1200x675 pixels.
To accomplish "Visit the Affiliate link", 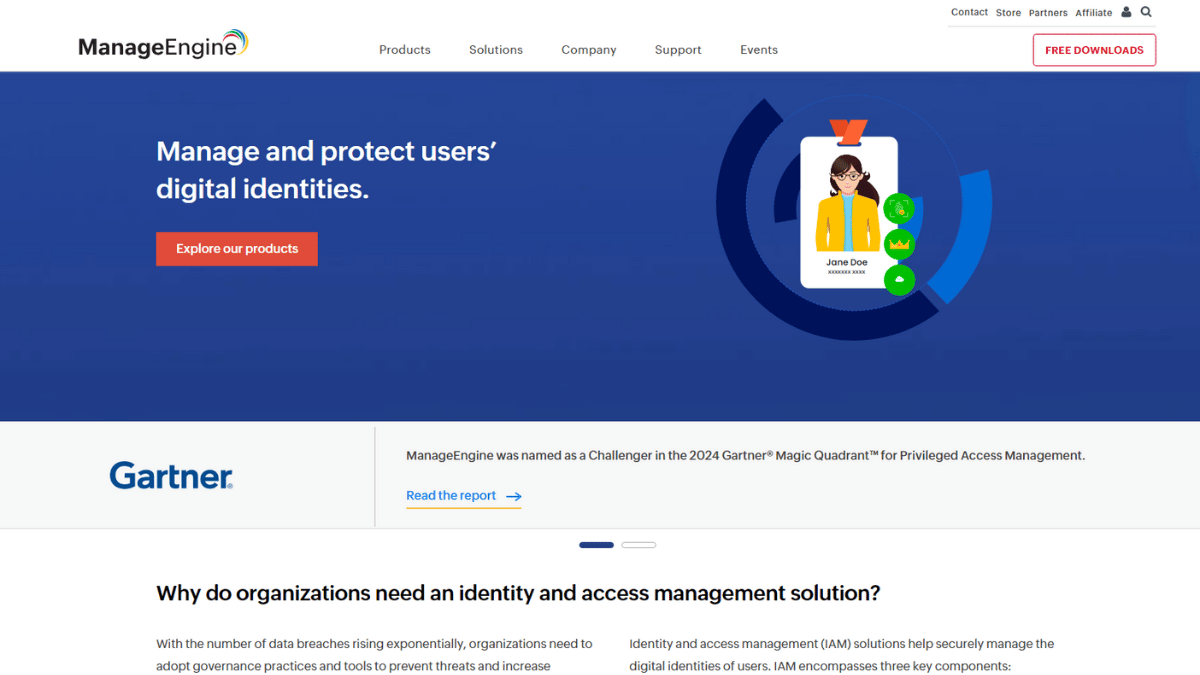I will [x=1094, y=13].
